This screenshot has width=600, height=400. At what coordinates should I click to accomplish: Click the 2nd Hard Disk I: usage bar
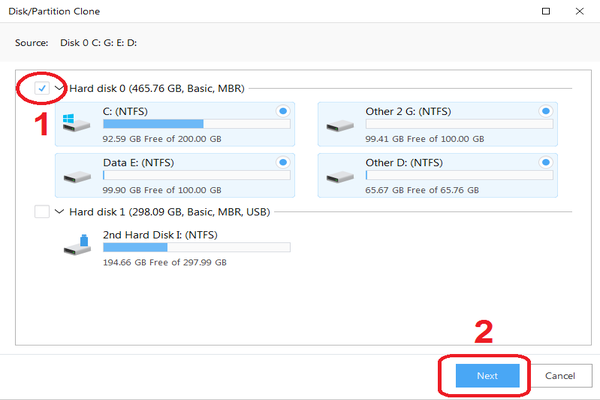coord(196,246)
